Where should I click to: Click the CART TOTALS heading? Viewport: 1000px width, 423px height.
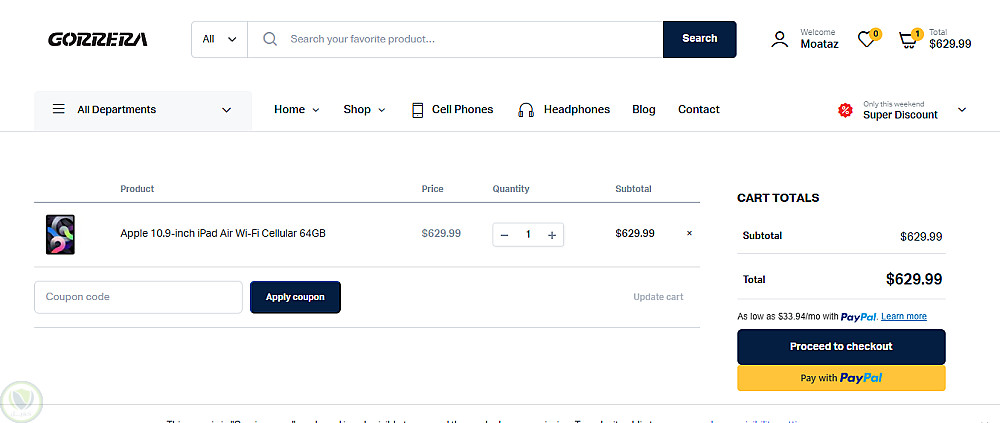coord(778,198)
